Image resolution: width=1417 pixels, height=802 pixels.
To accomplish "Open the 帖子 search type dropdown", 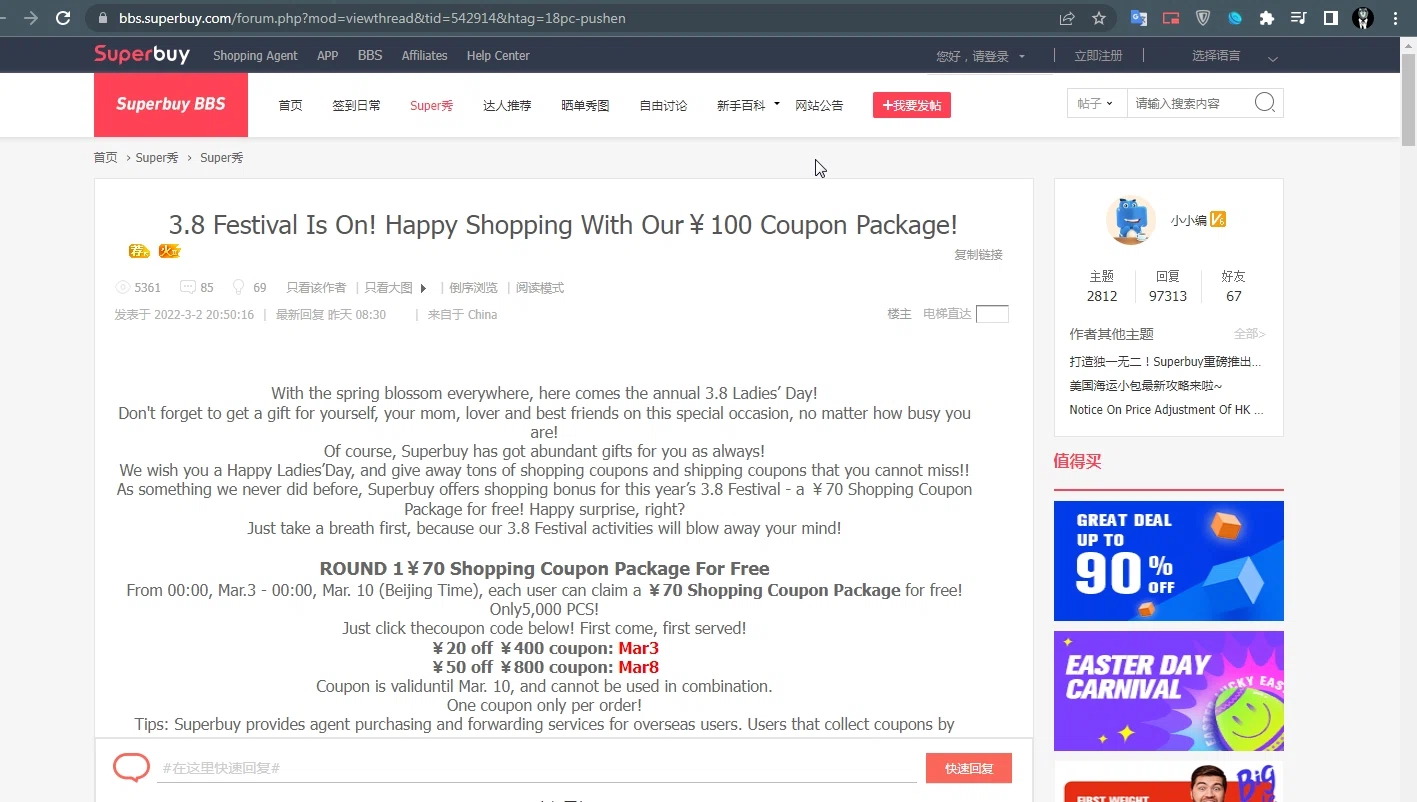I will click(x=1096, y=103).
